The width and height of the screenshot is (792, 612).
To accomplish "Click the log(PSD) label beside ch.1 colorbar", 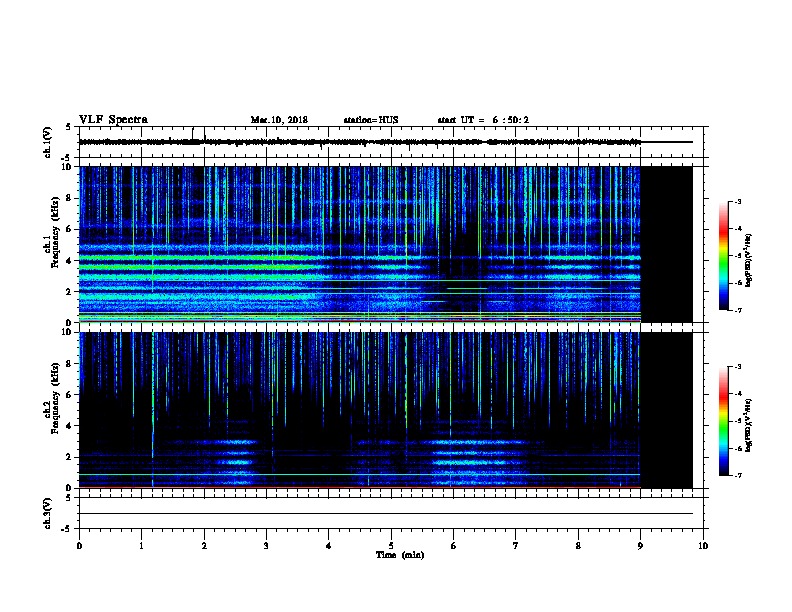I will click(748, 261).
